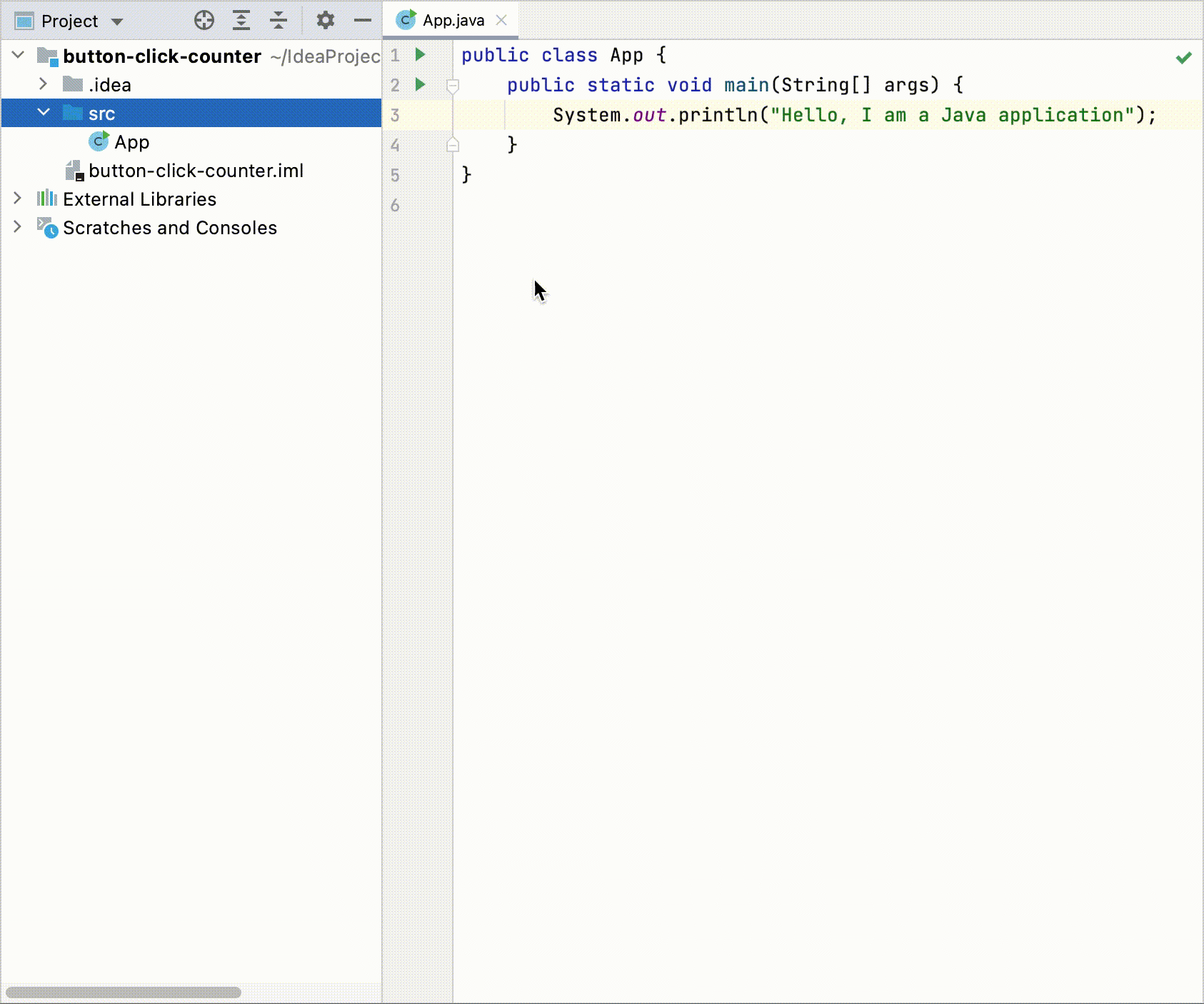Collapse all nodes with Collapse All icon
1204x1004 pixels.
click(x=278, y=20)
